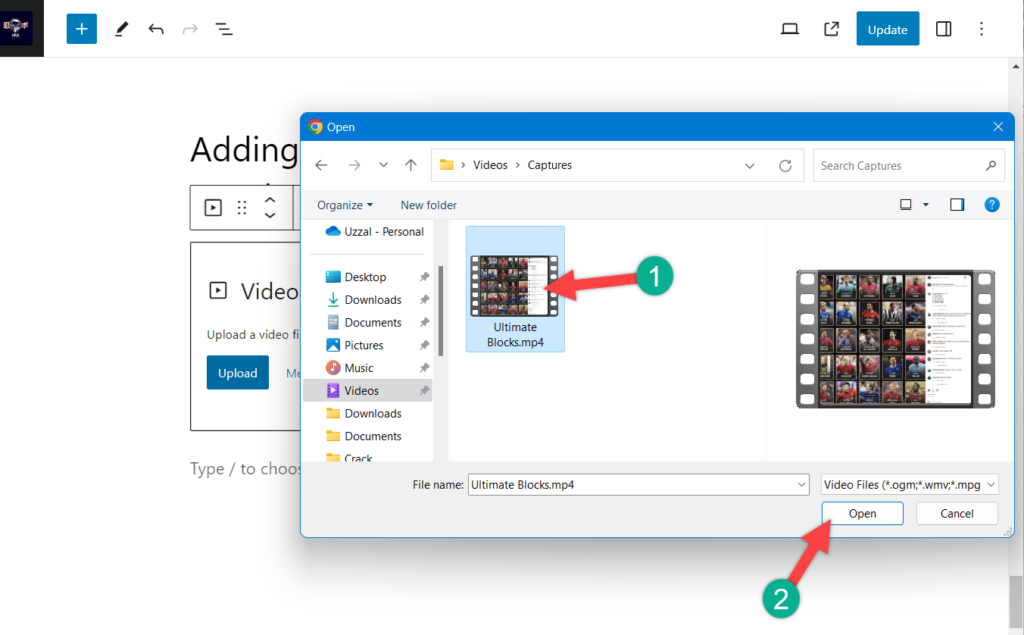Open the view post external link icon
The height and width of the screenshot is (635, 1024).
(x=831, y=29)
